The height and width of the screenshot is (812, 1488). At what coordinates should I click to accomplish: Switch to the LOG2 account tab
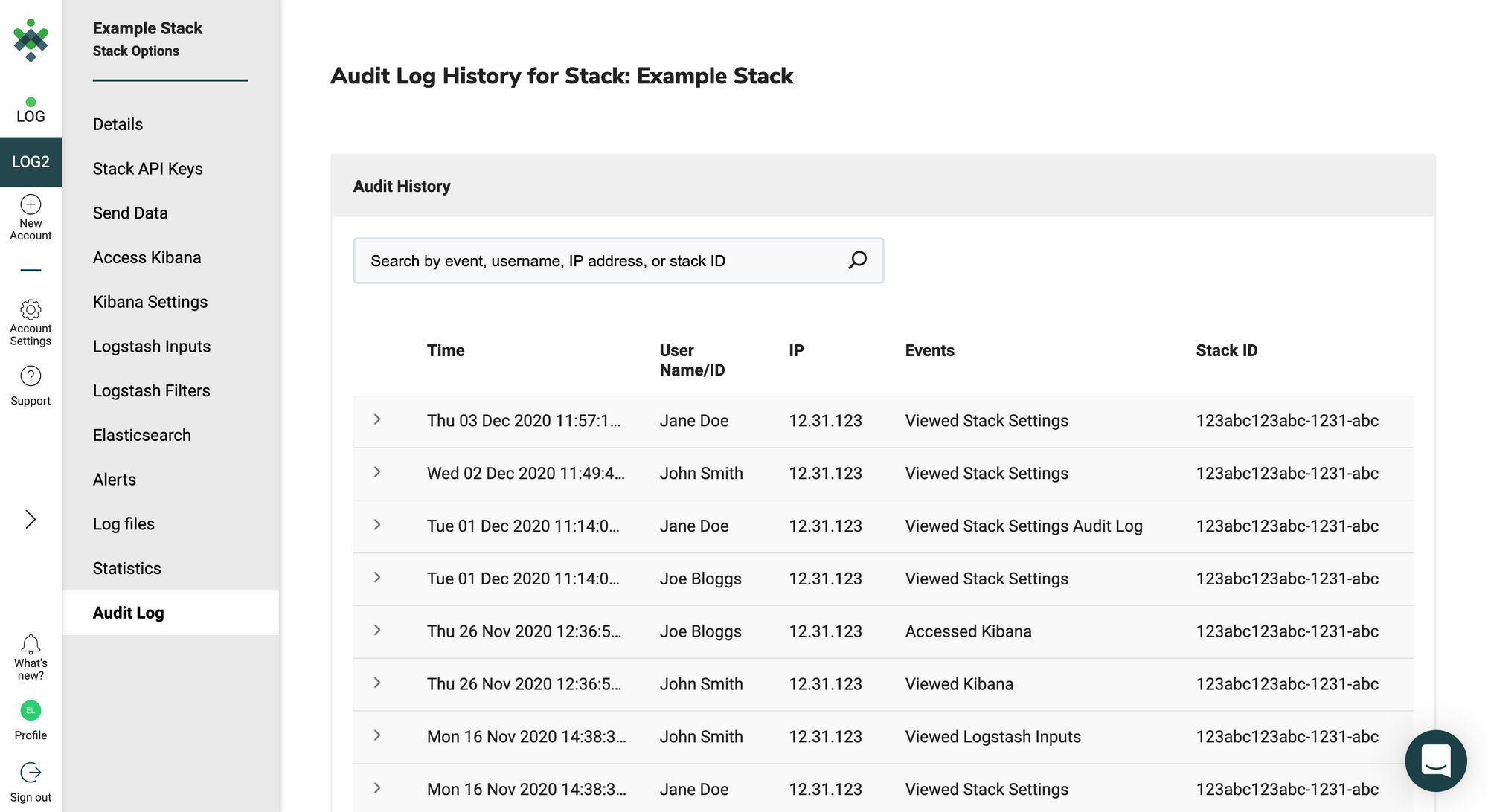[x=31, y=161]
